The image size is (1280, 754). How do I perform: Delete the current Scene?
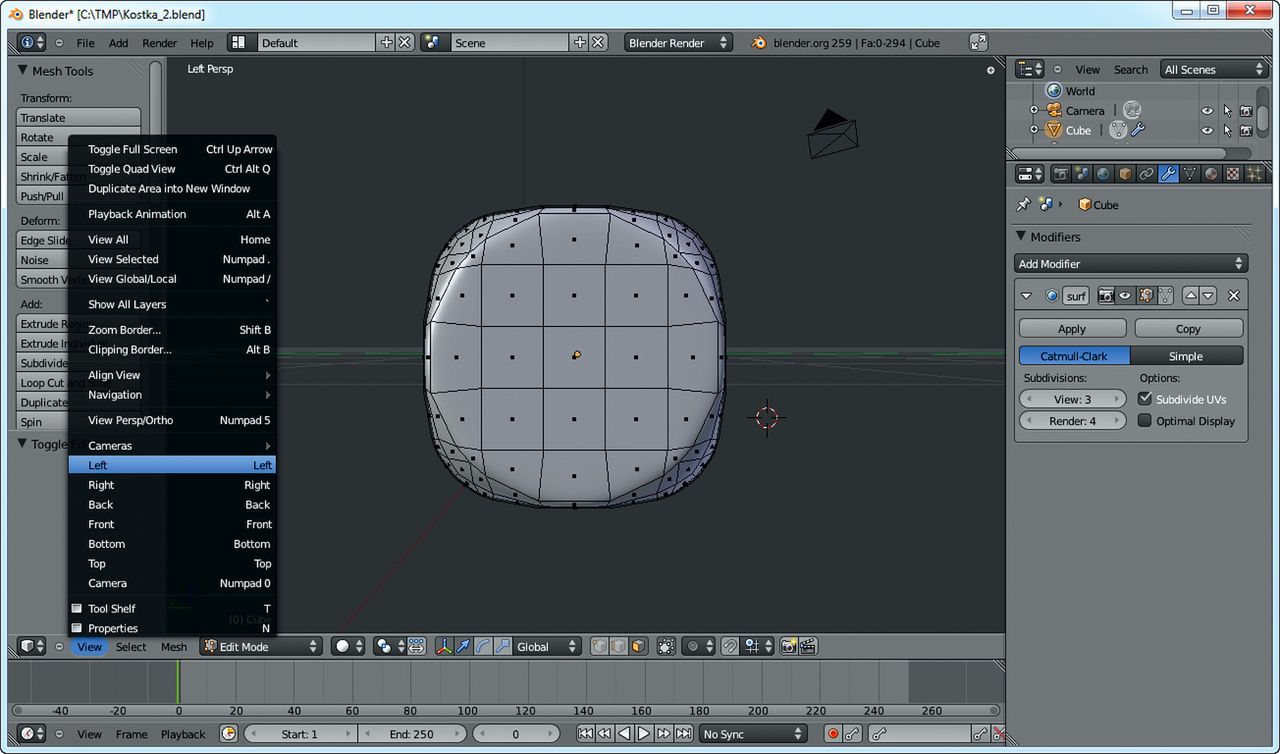(x=598, y=42)
